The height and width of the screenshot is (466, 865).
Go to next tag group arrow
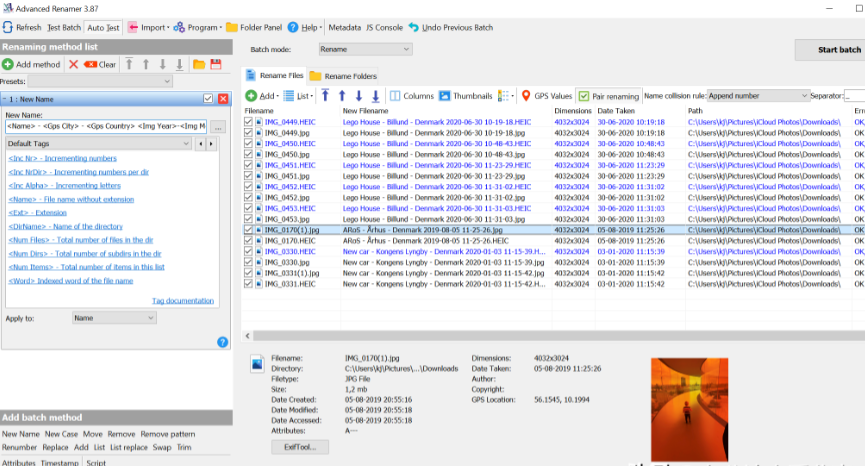tap(211, 143)
